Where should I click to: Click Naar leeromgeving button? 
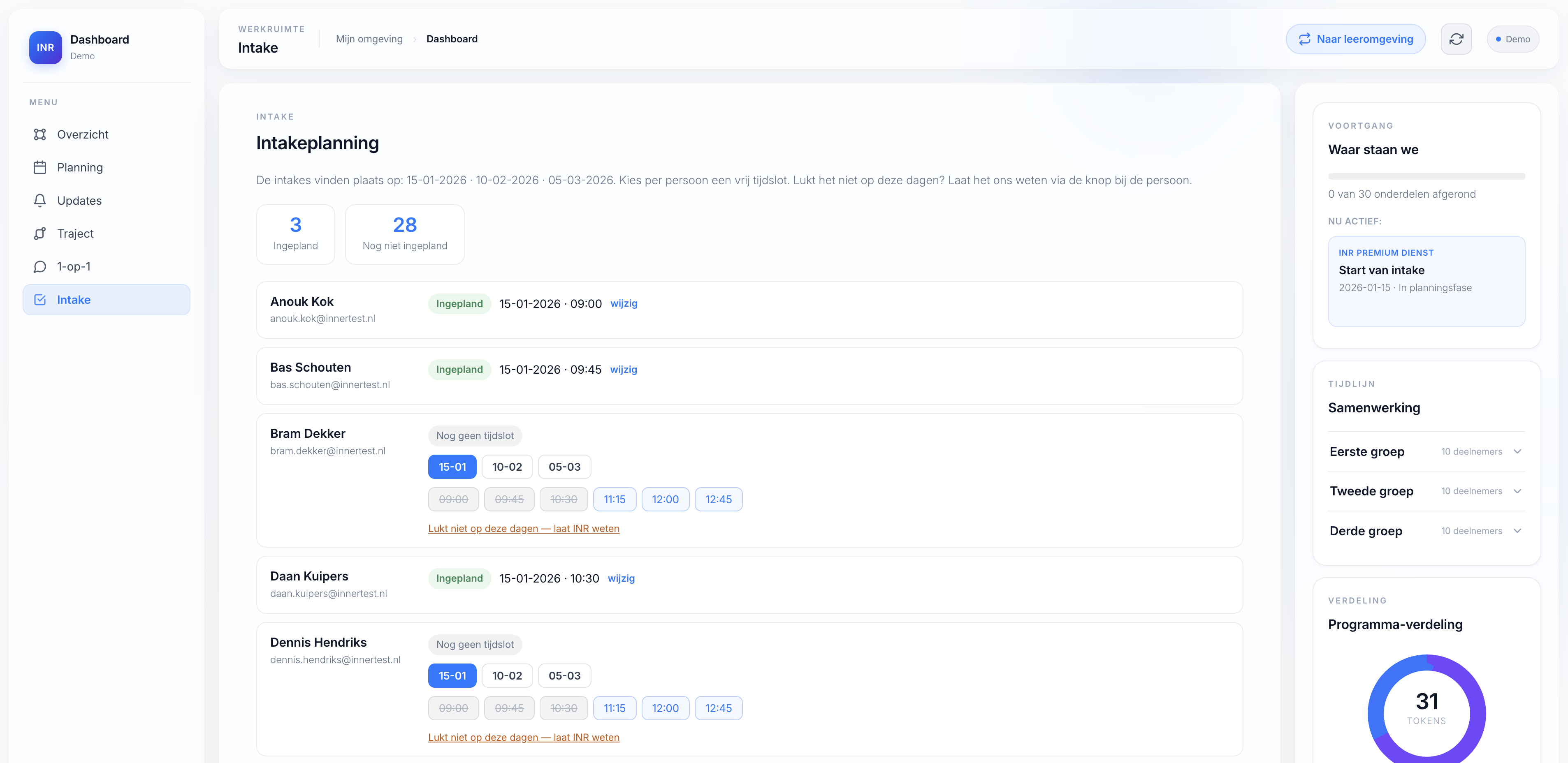pos(1356,39)
